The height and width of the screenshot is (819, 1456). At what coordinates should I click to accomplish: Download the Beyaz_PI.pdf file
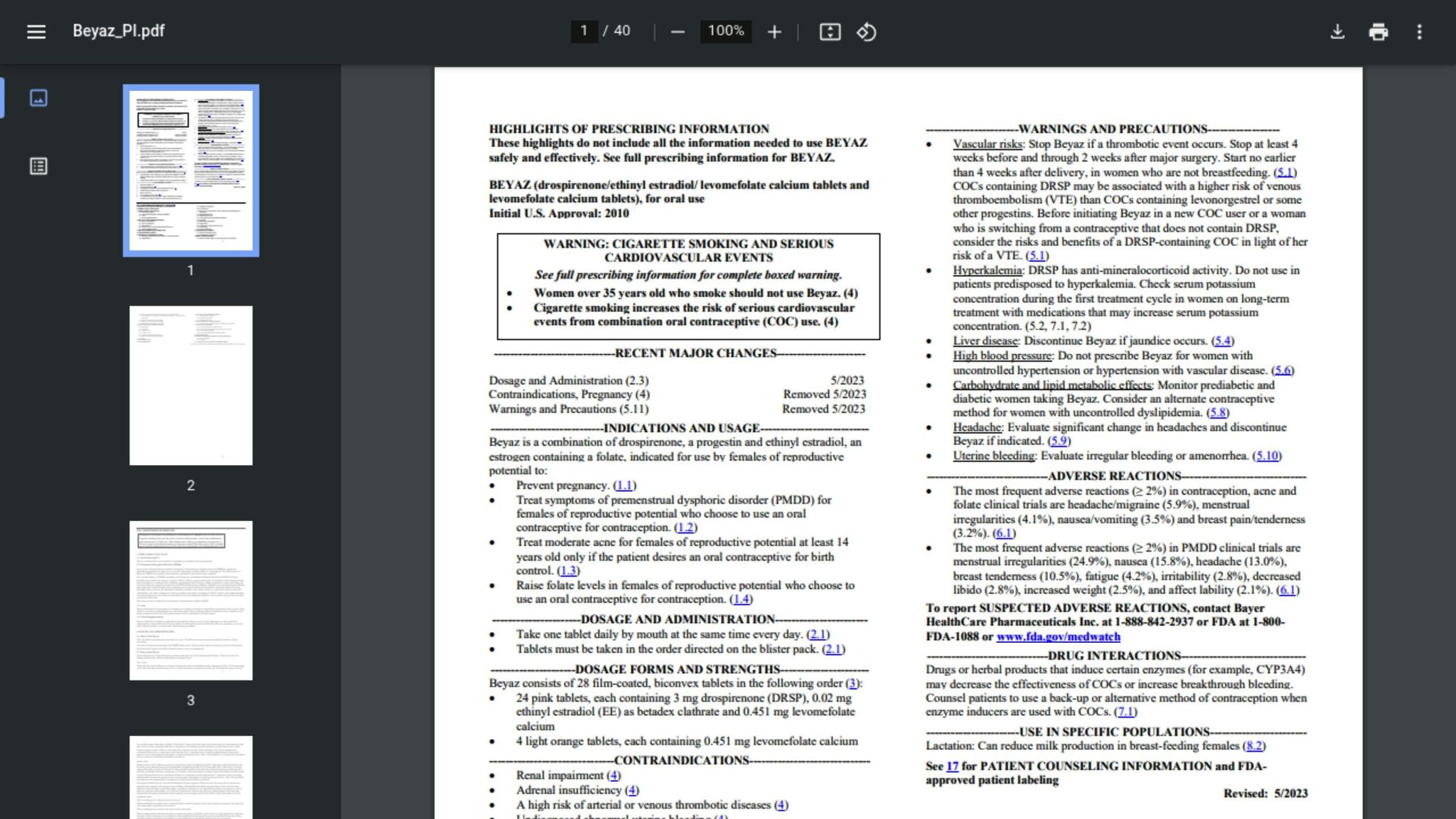1337,32
